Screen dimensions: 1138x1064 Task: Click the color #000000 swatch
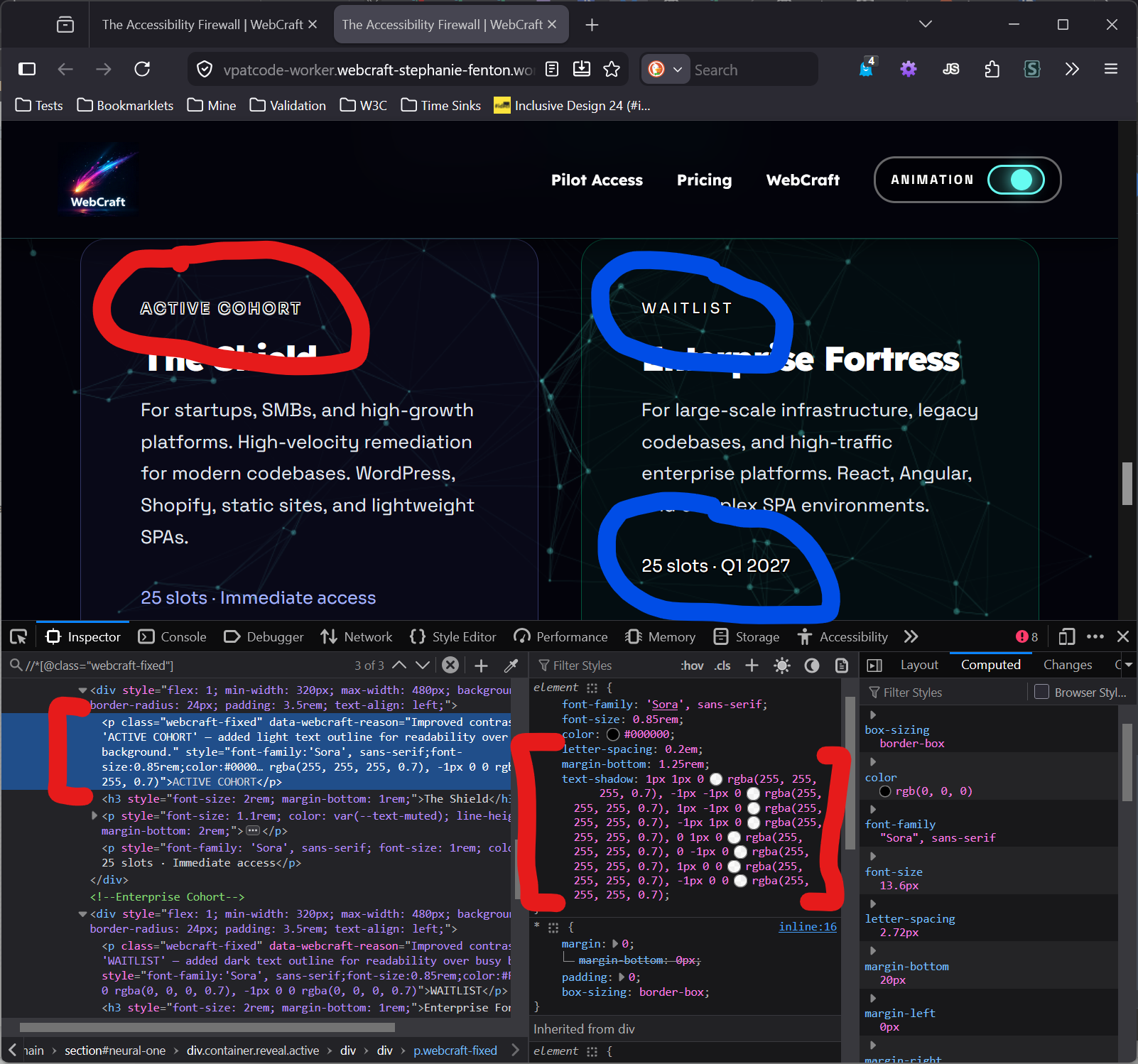point(613,734)
